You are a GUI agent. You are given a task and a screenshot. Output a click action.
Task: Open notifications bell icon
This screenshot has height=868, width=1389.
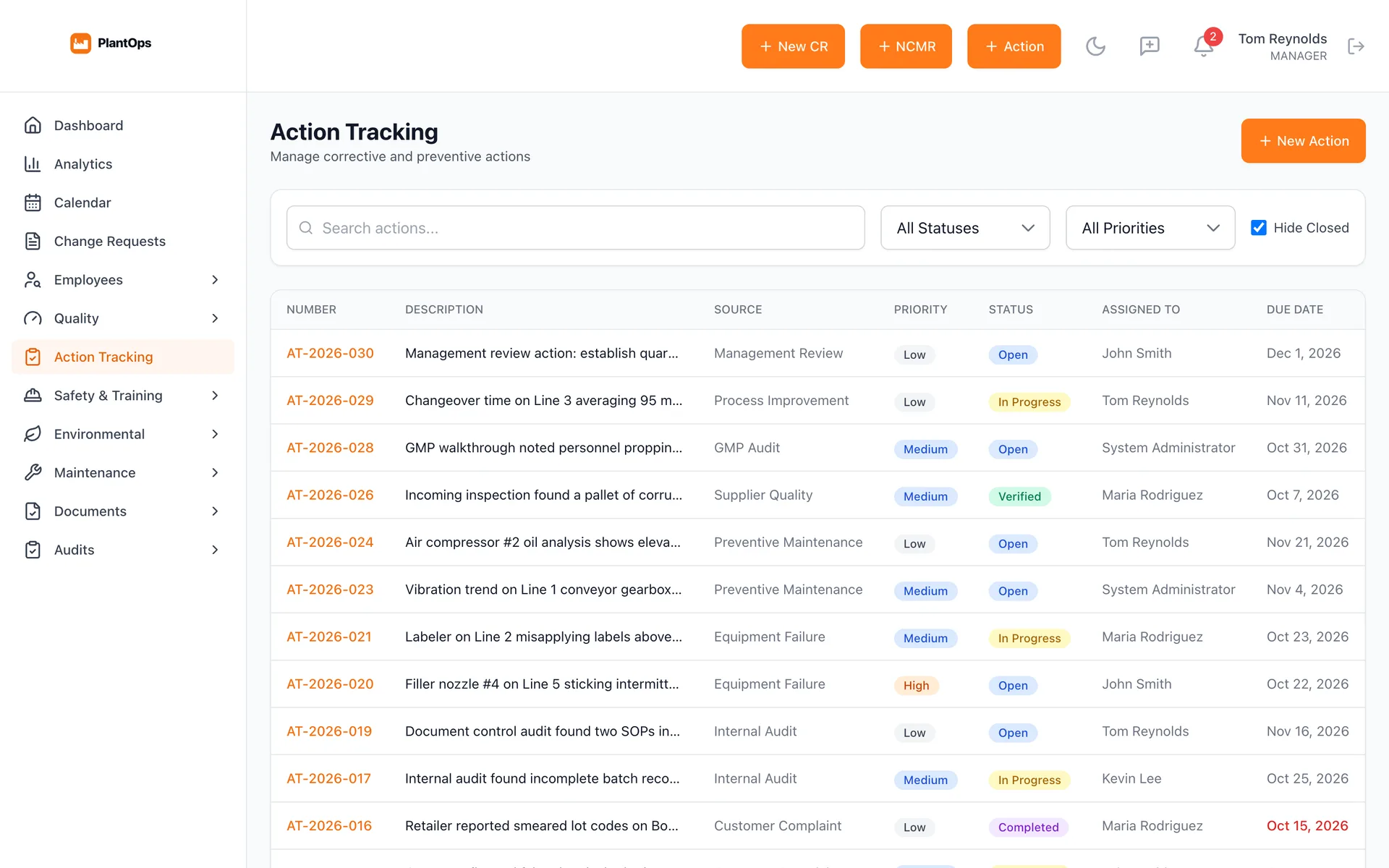point(1203,46)
